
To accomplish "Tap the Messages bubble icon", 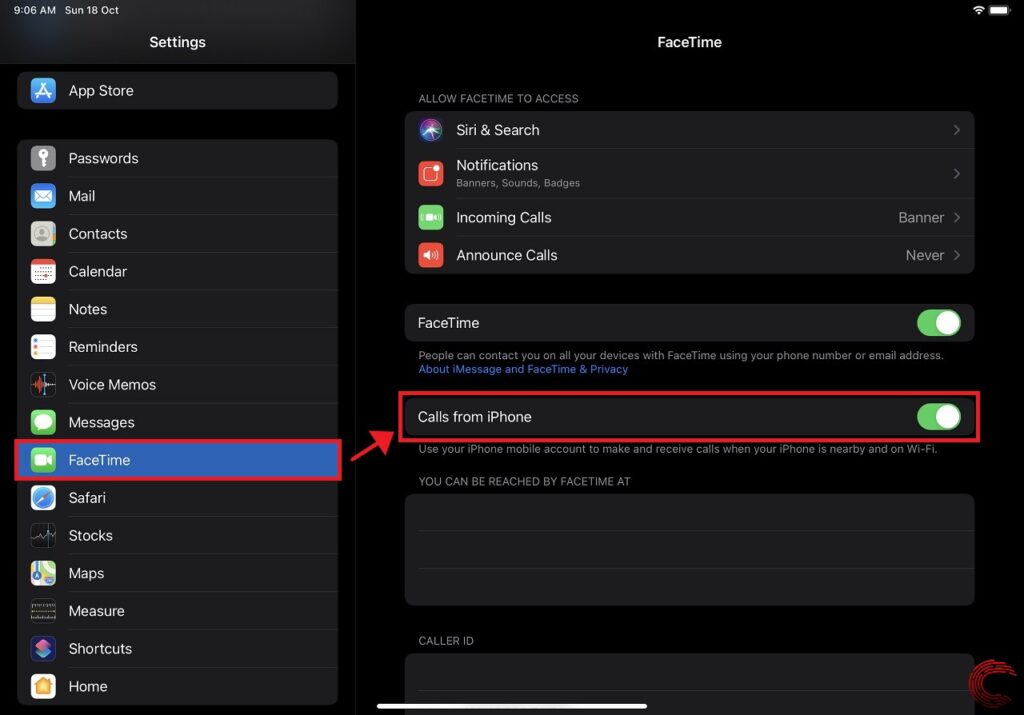I will coord(43,422).
